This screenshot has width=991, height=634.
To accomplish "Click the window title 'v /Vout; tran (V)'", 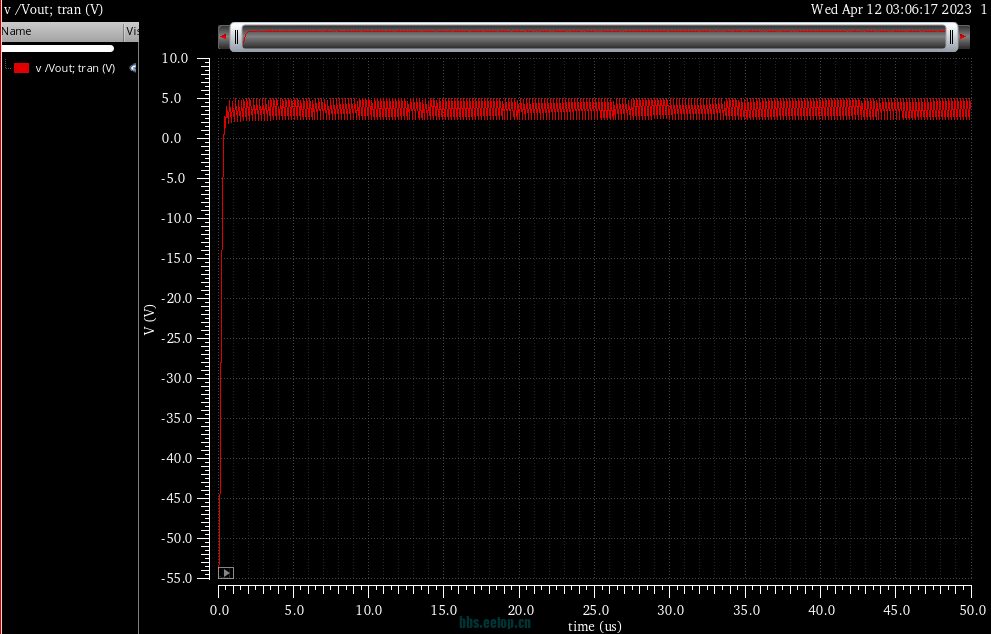I will coord(54,9).
